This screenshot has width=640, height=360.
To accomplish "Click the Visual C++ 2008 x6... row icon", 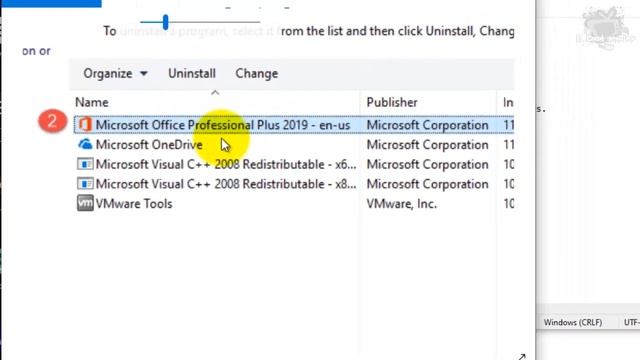I will [85, 164].
